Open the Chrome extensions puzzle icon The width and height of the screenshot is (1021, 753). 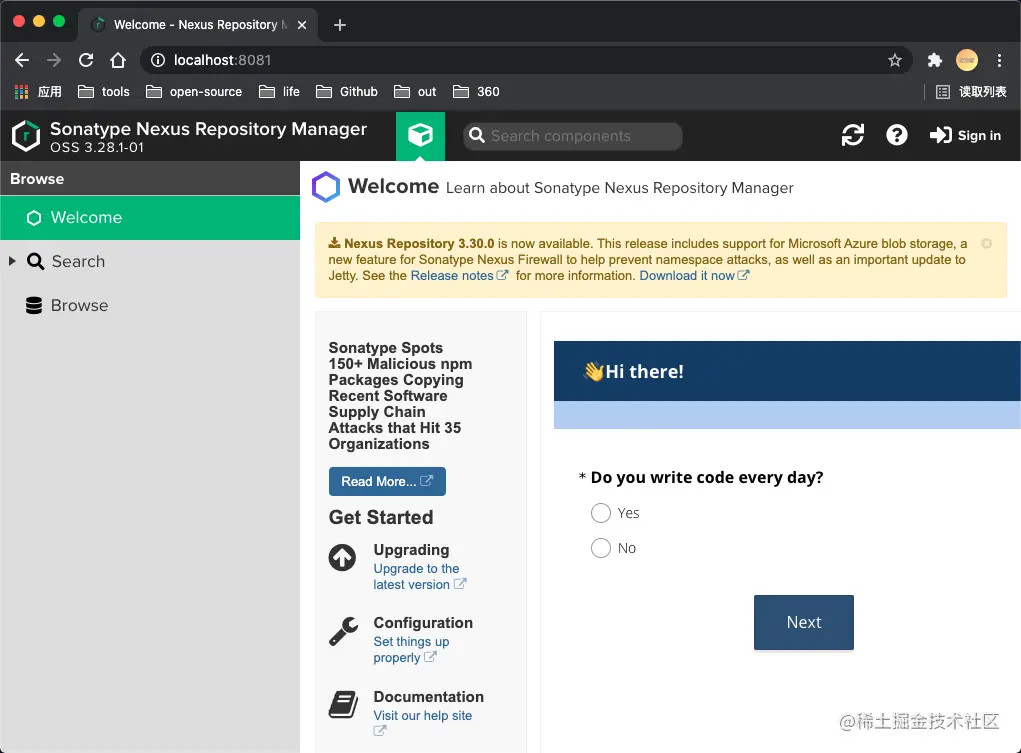pos(935,60)
